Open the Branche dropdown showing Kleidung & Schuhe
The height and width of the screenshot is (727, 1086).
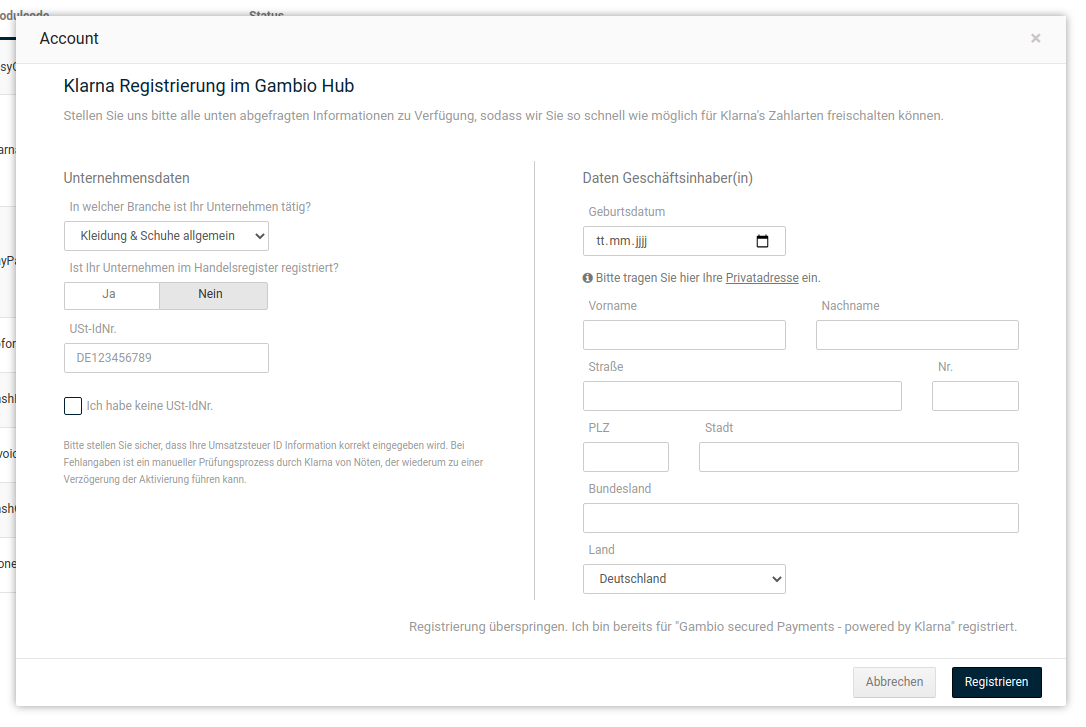coord(166,236)
